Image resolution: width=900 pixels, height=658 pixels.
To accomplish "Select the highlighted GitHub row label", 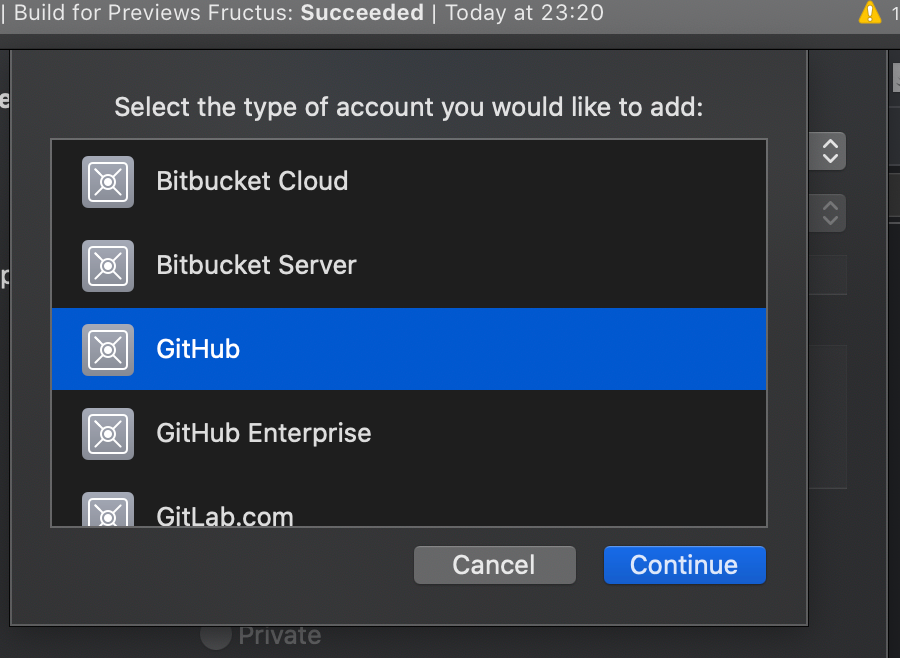I will (x=198, y=349).
